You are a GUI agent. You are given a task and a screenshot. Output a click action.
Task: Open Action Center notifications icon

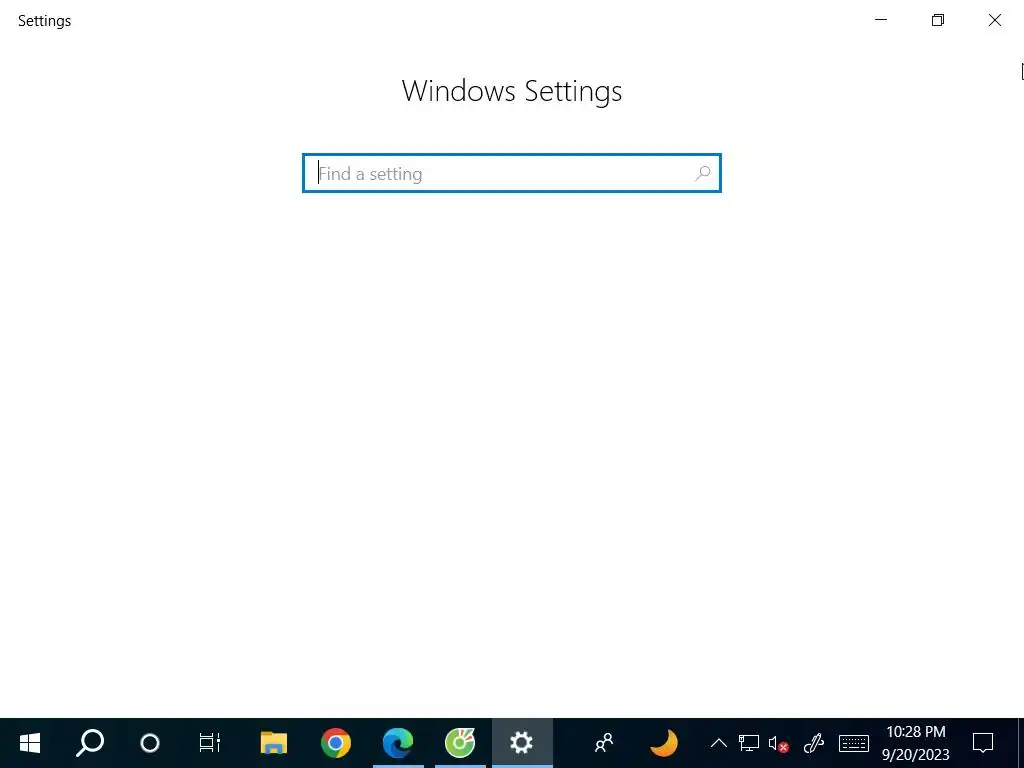pyautogui.click(x=983, y=743)
